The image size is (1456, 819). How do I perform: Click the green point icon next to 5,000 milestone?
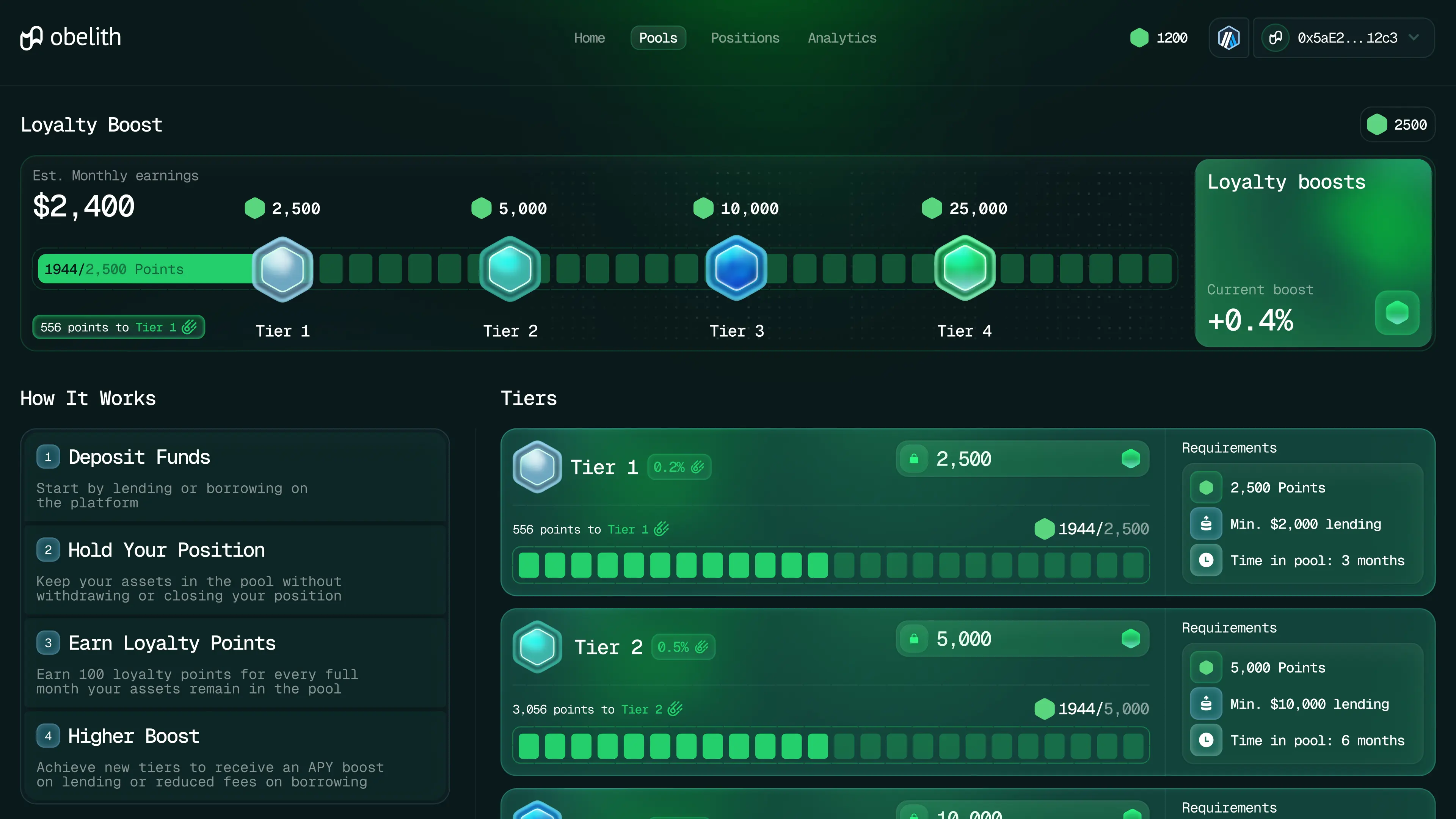[482, 208]
